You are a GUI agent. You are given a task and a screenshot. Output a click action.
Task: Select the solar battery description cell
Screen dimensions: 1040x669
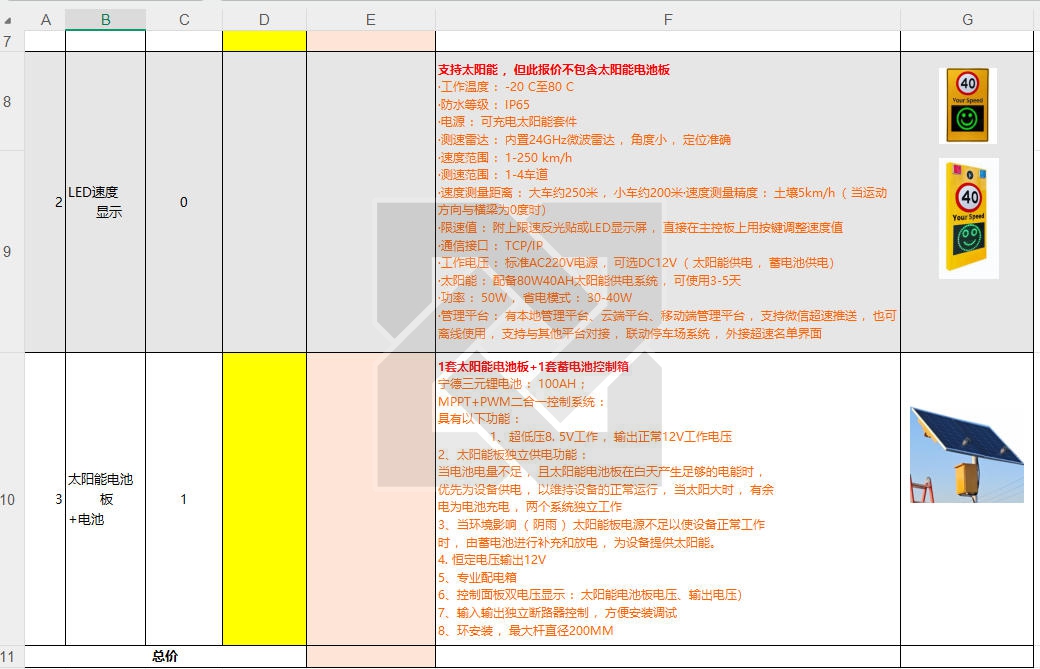coord(667,499)
